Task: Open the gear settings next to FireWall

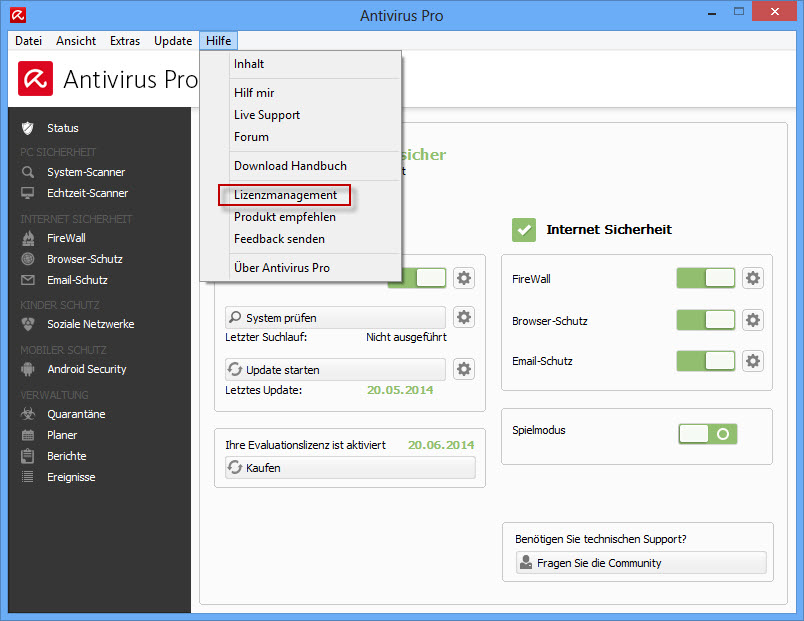Action: pos(752,278)
